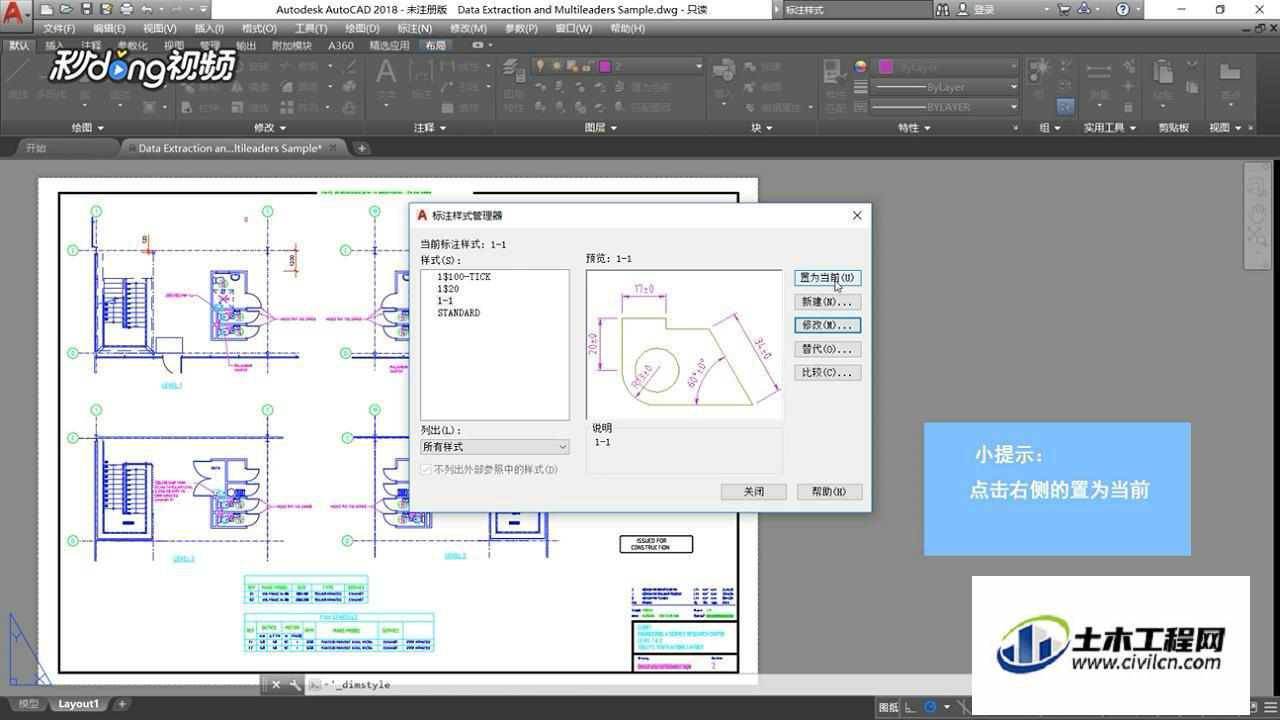
Task: Expand the 注释 panel dropdown
Action: coord(430,128)
